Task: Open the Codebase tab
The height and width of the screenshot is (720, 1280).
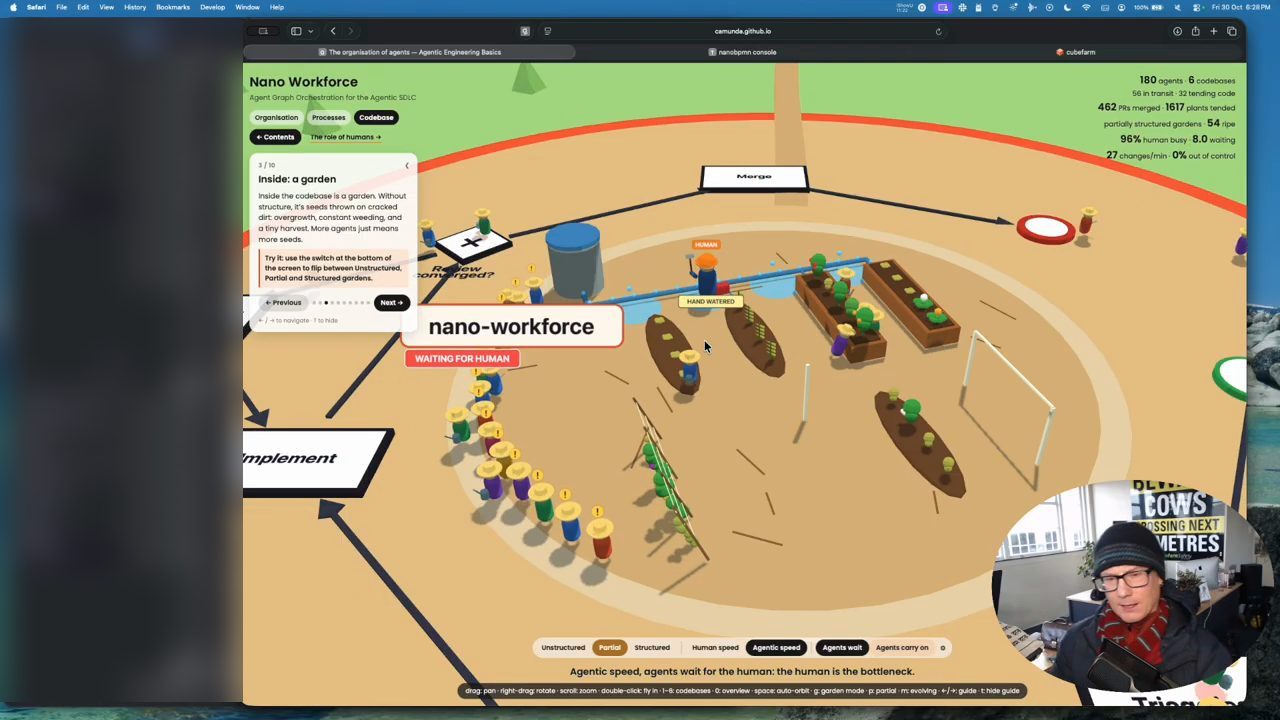Action: click(376, 117)
